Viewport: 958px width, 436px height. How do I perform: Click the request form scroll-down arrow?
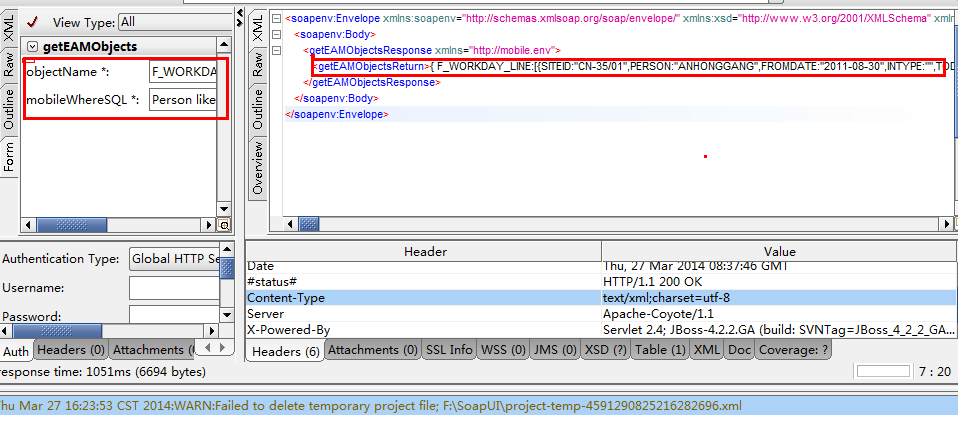(224, 211)
